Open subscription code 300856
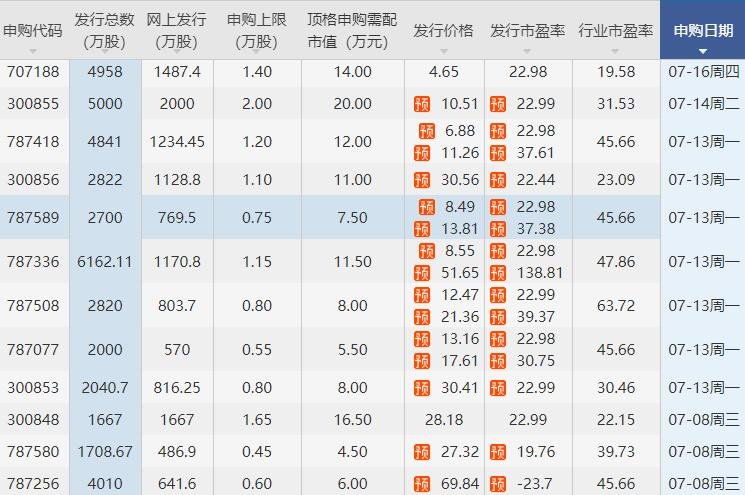Image resolution: width=745 pixels, height=495 pixels. (x=33, y=180)
